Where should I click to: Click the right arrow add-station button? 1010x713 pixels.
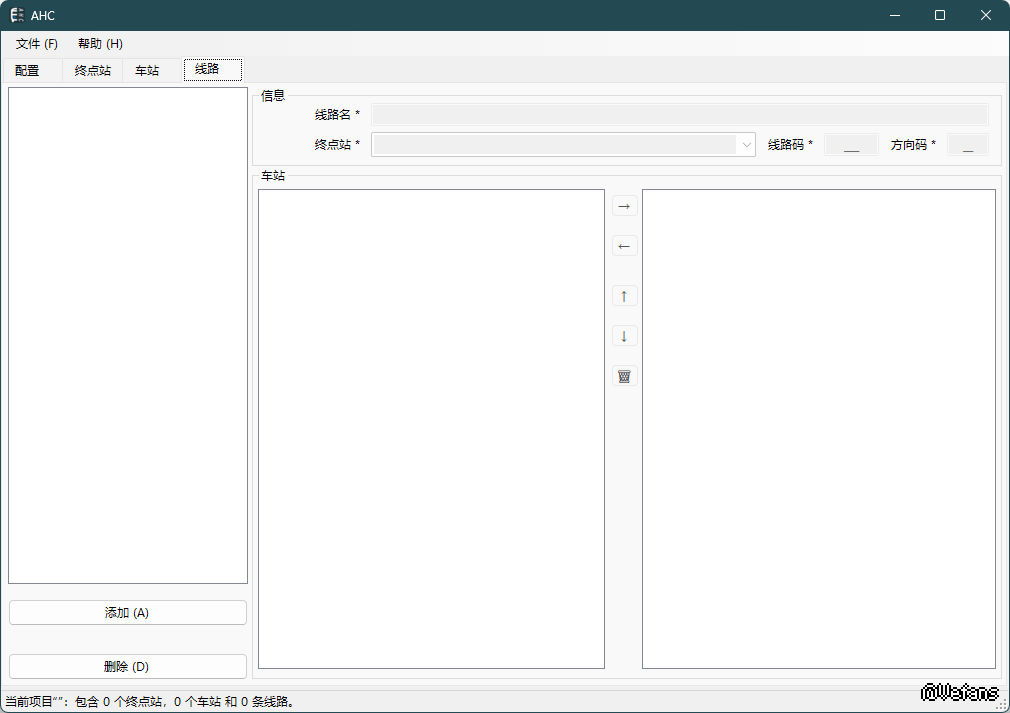pyautogui.click(x=624, y=206)
